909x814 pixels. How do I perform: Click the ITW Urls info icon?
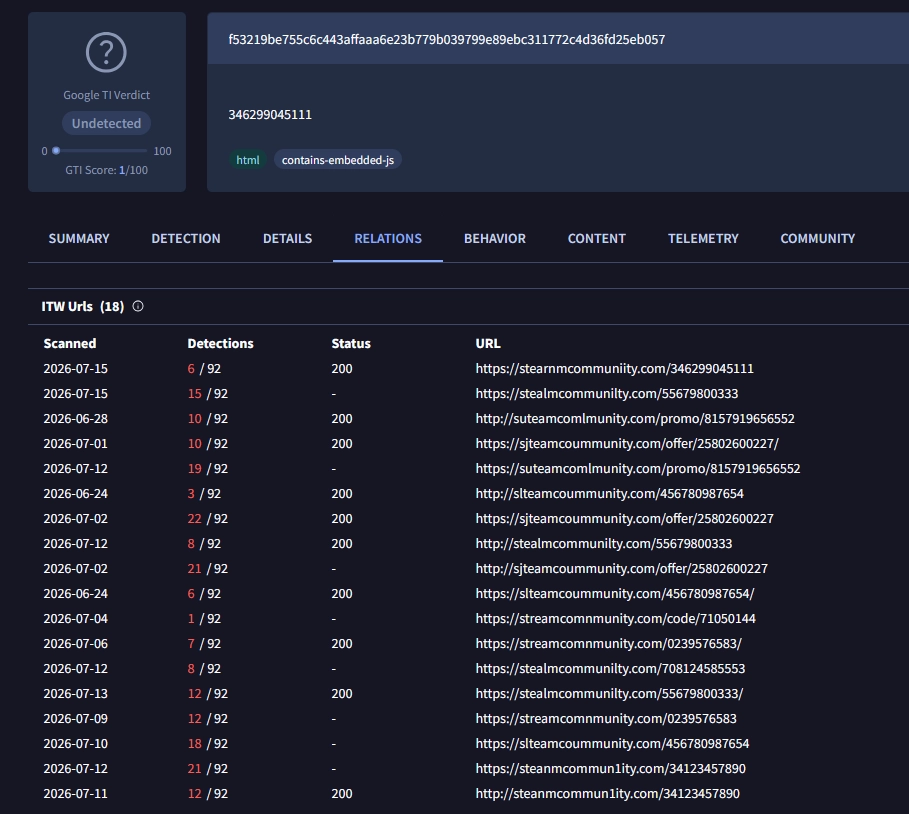(138, 306)
